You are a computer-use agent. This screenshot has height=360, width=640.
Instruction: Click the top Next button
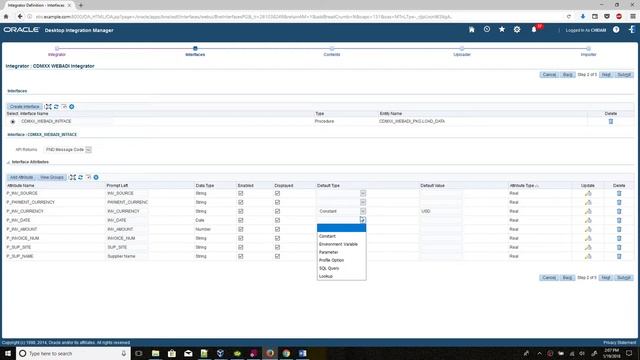point(606,75)
